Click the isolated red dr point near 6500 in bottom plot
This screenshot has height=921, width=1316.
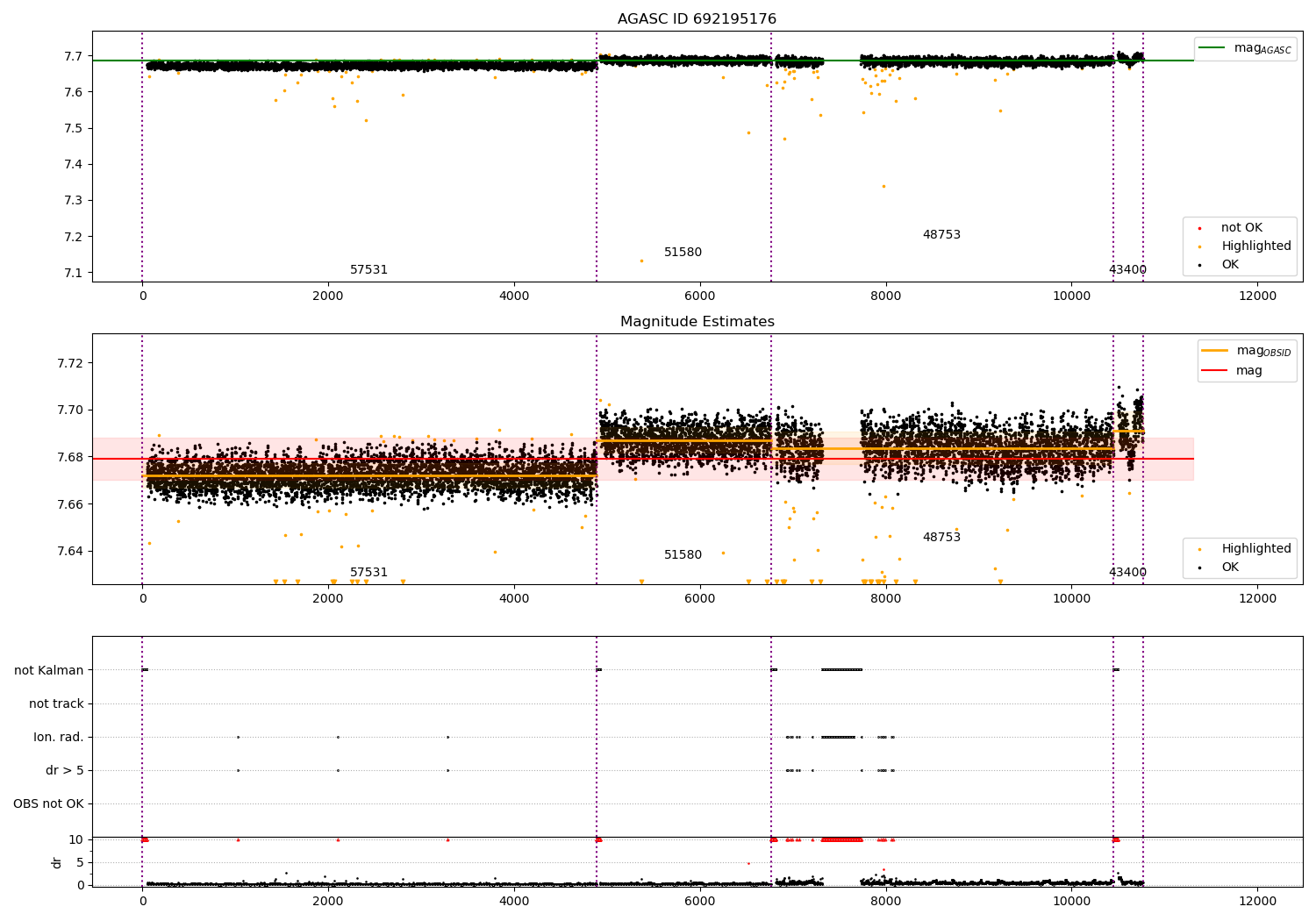pos(748,863)
